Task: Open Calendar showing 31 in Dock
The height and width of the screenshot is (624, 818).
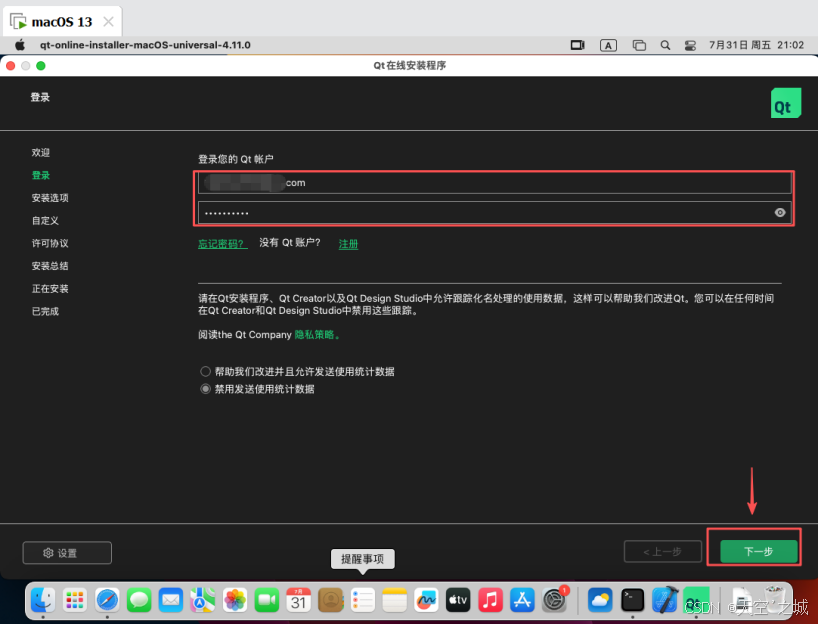Action: click(298, 600)
